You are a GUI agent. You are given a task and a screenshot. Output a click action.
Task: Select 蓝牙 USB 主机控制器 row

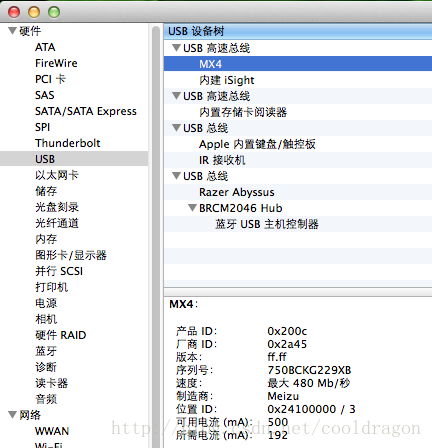[x=298, y=224]
